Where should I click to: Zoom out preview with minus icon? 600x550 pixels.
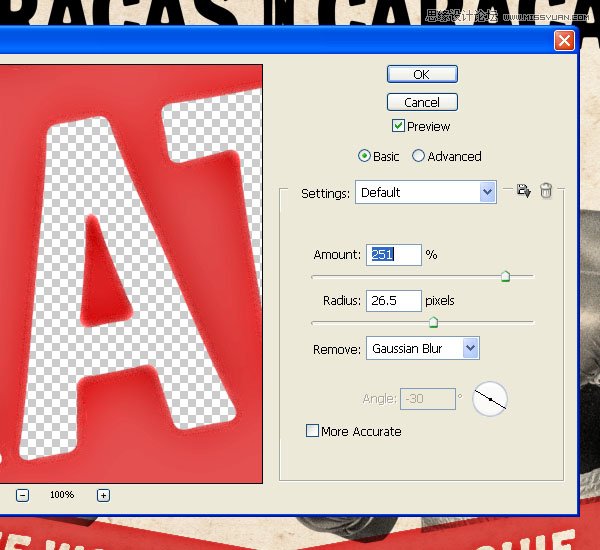tap(23, 495)
